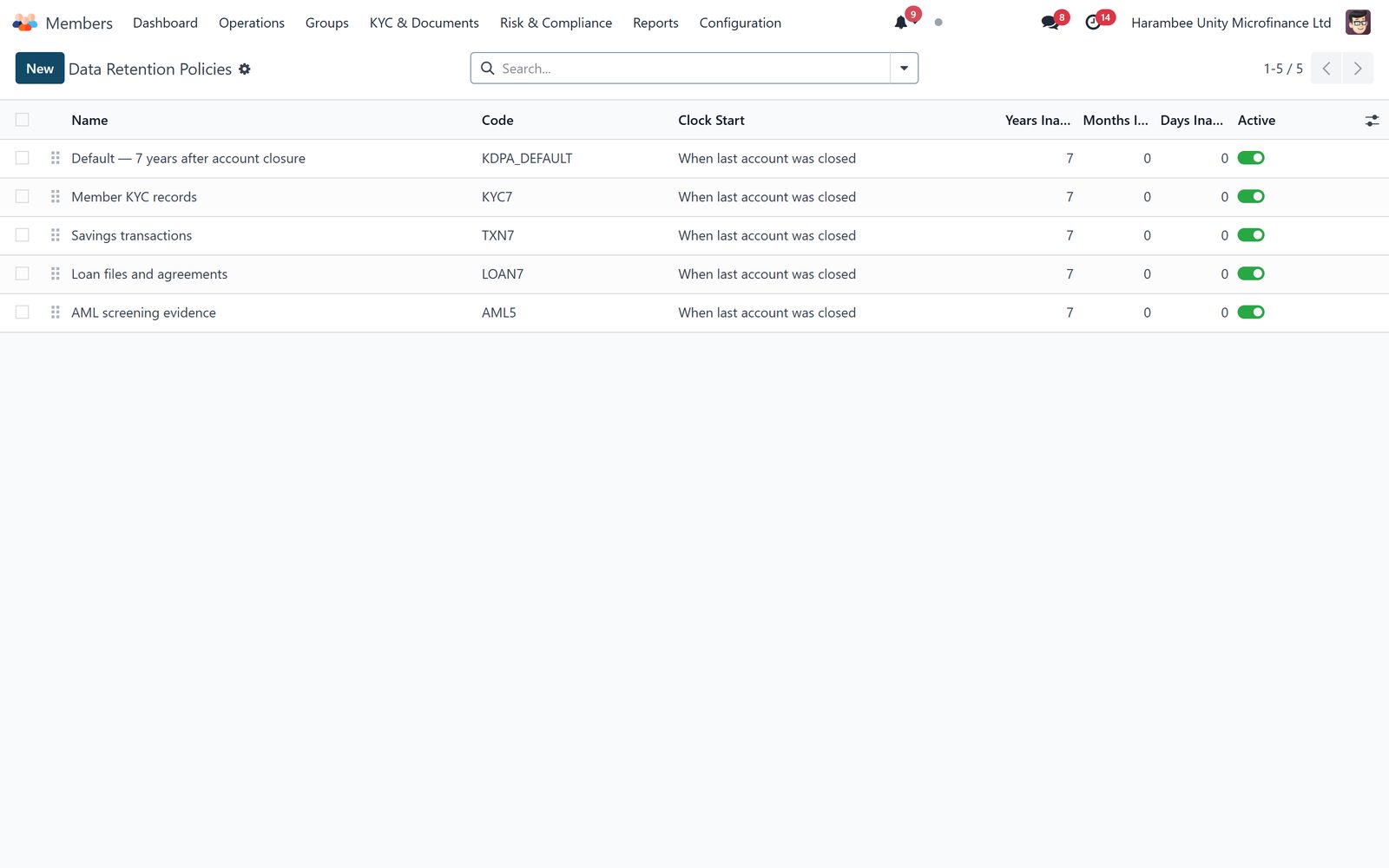Image resolution: width=1389 pixels, height=868 pixels.
Task: Select the Member KYC records checkbox
Action: coord(23,197)
